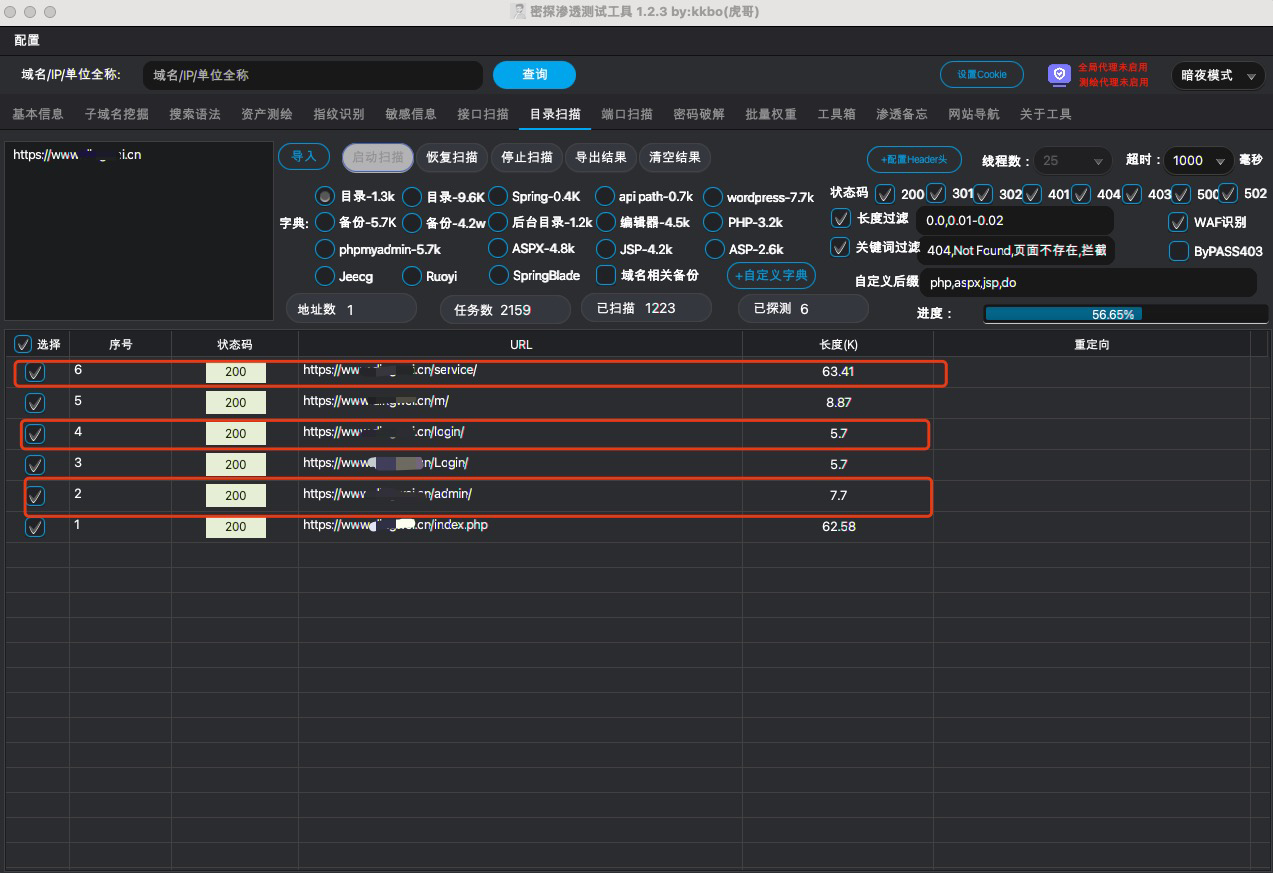This screenshot has height=873, width=1273.
Task: Toggle the 域名相关备份 checkbox
Action: [x=605, y=275]
